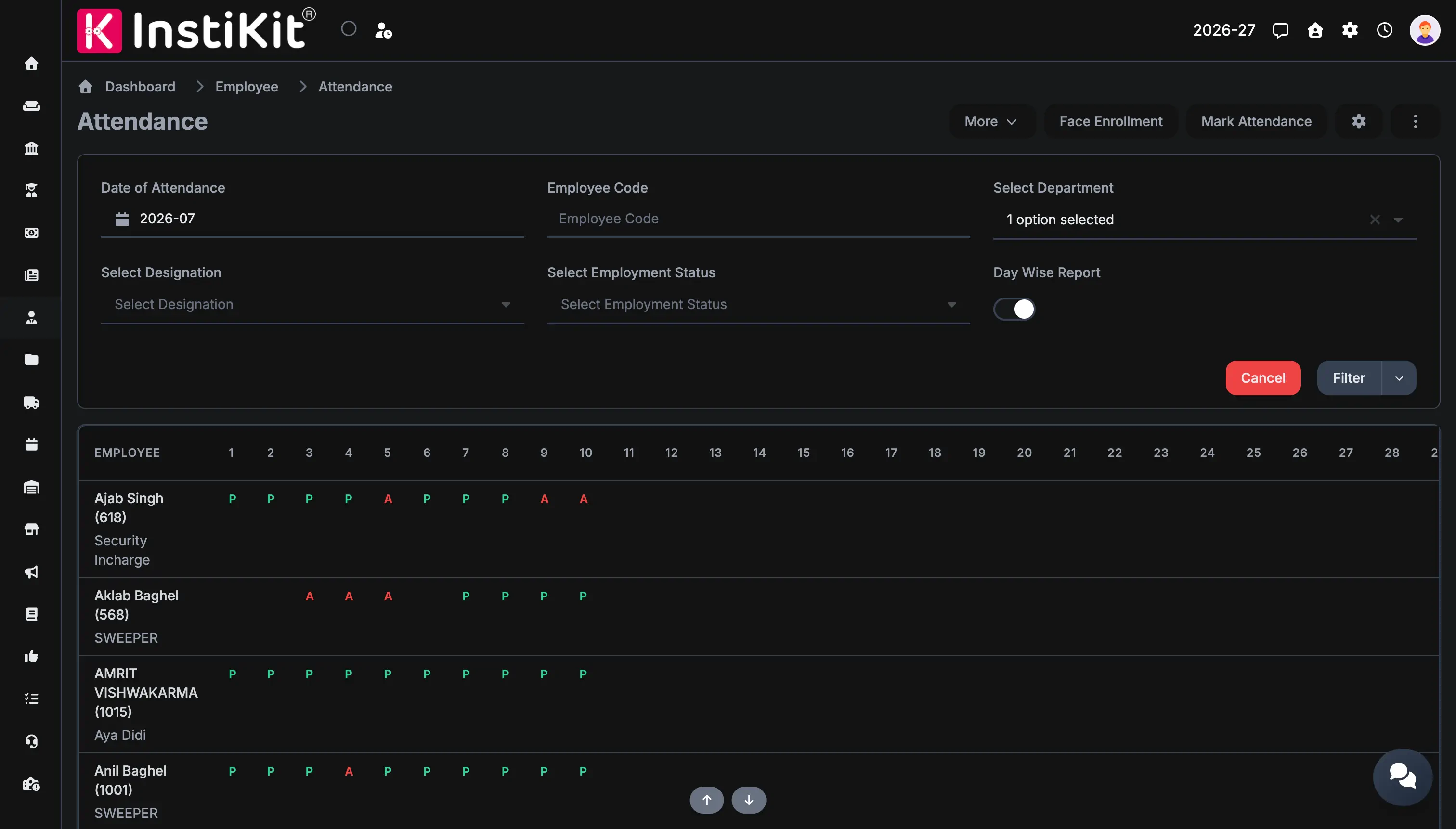Open the student graduate icon in sidebar
Image resolution: width=1456 pixels, height=829 pixels.
(31, 190)
